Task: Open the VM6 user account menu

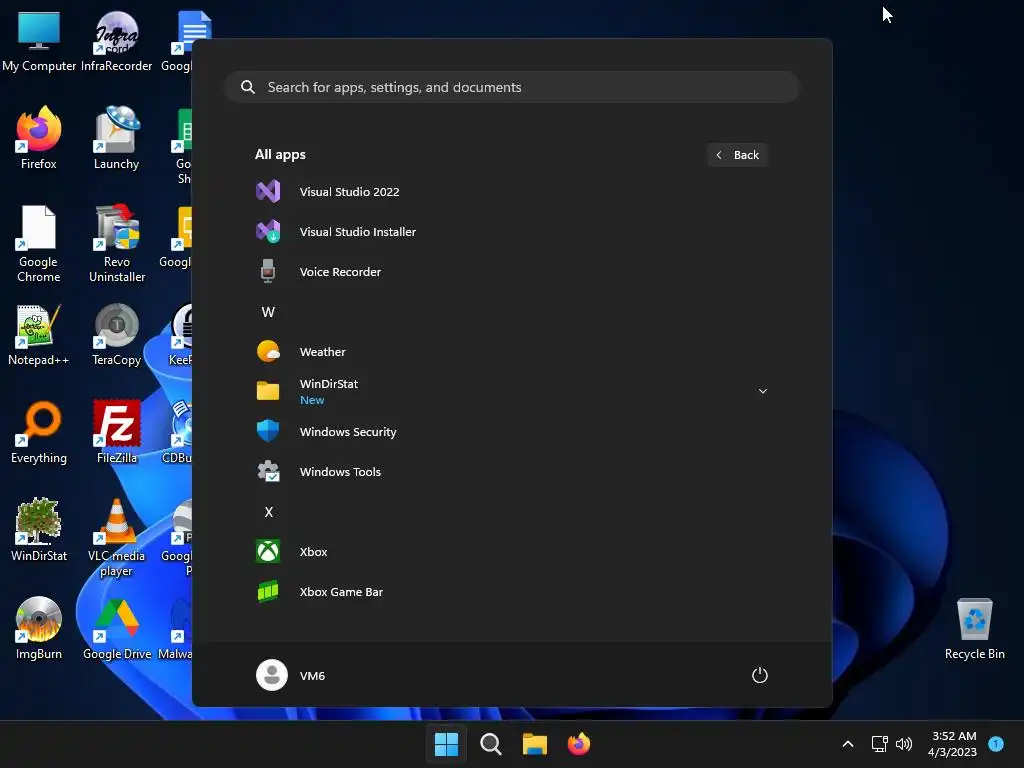Action: click(x=291, y=675)
